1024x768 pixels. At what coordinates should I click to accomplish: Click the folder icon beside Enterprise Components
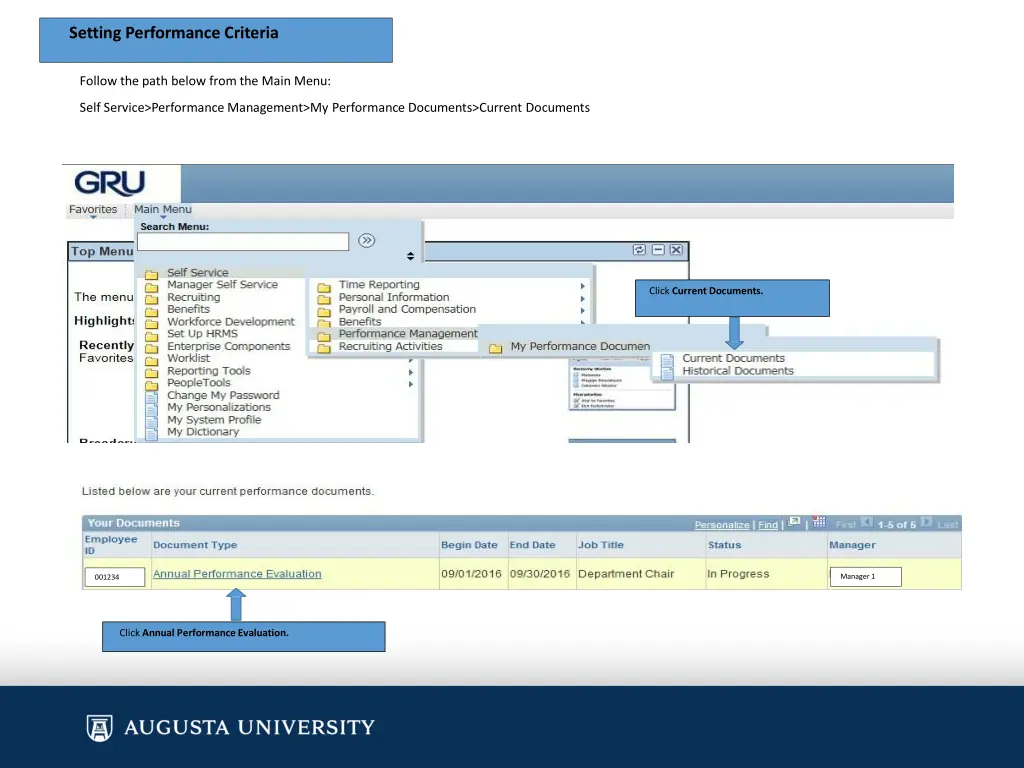click(152, 348)
